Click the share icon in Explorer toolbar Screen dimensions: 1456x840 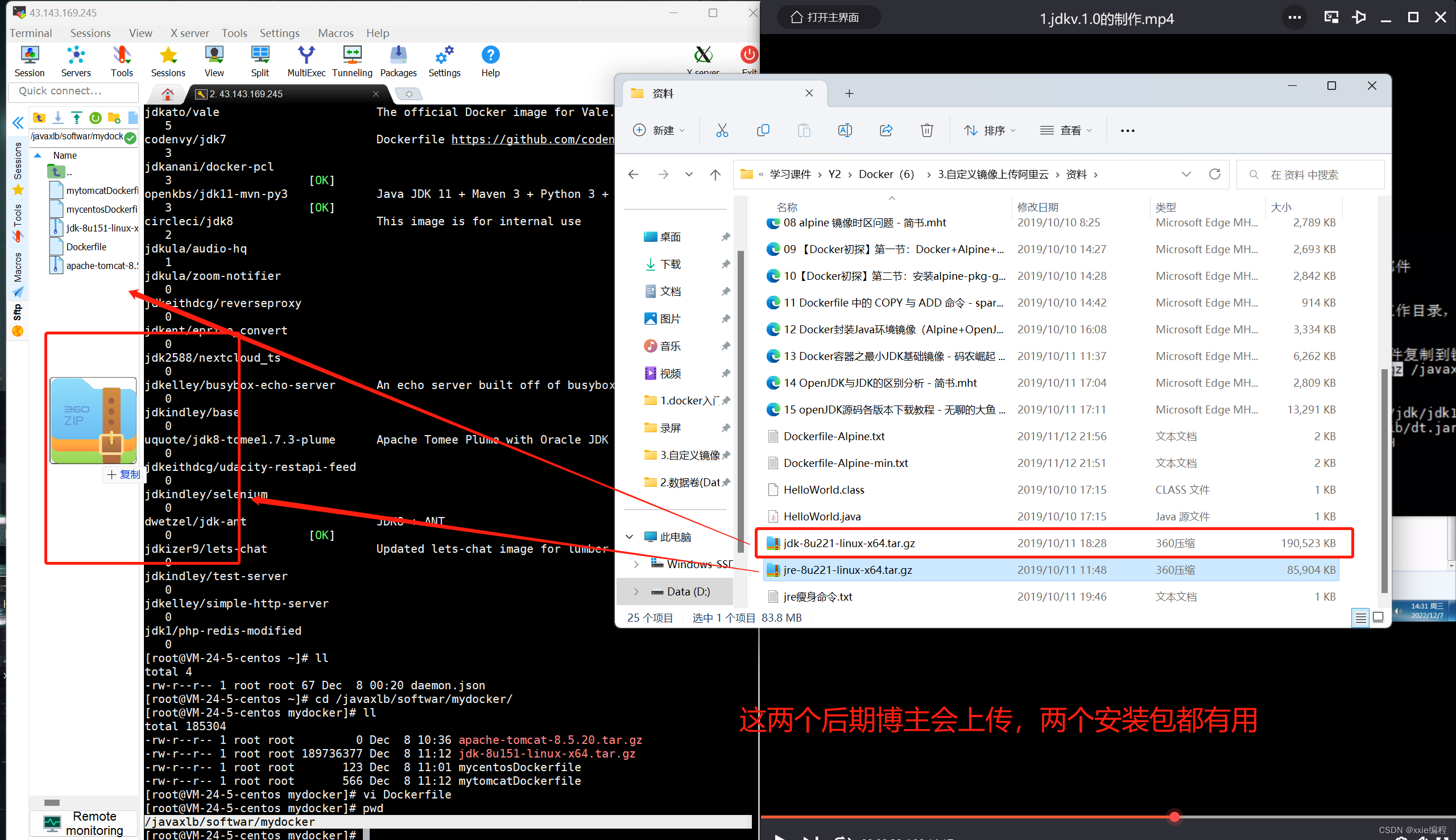(x=886, y=130)
